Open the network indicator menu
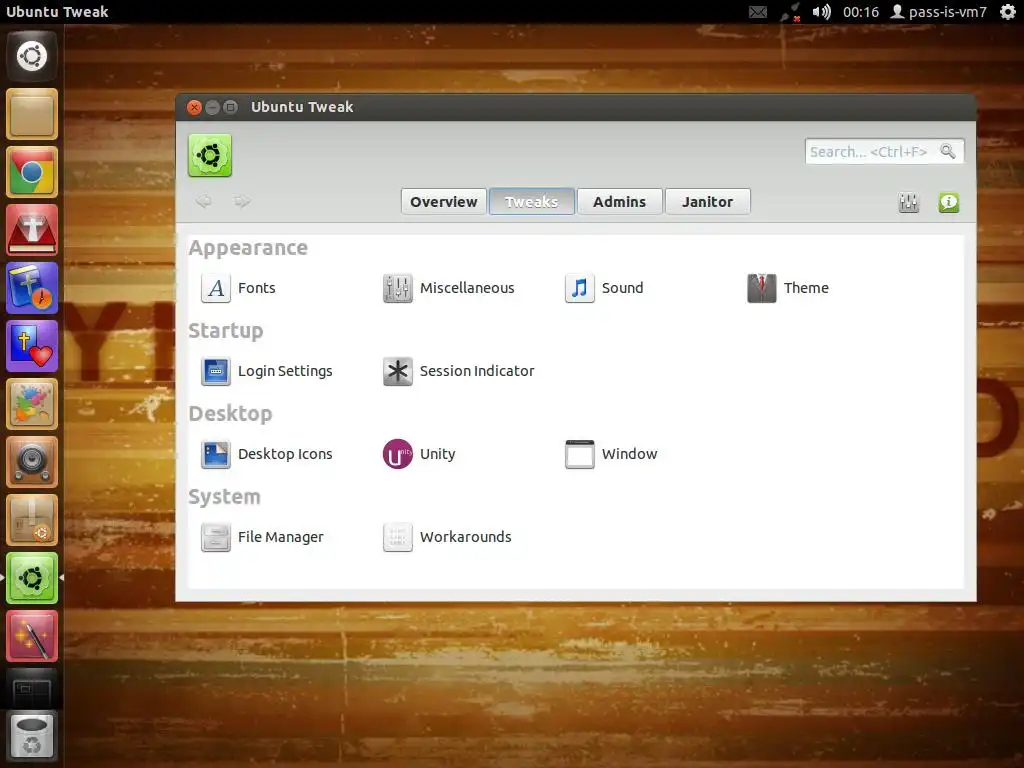This screenshot has width=1024, height=768. pyautogui.click(x=791, y=12)
